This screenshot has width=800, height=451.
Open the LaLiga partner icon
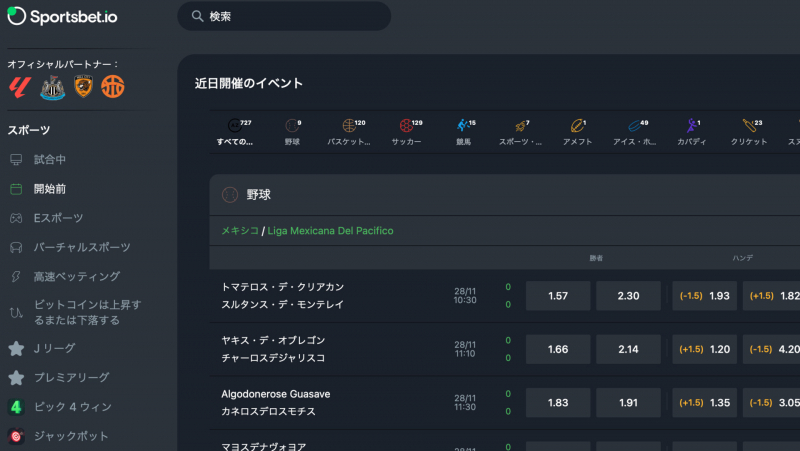20,87
